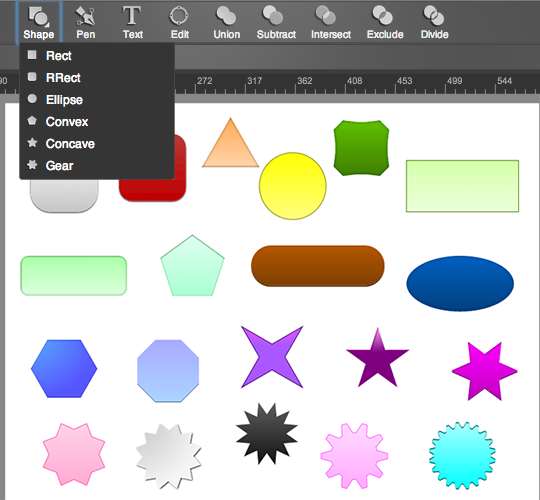Use the Intersect operation

[x=331, y=22]
